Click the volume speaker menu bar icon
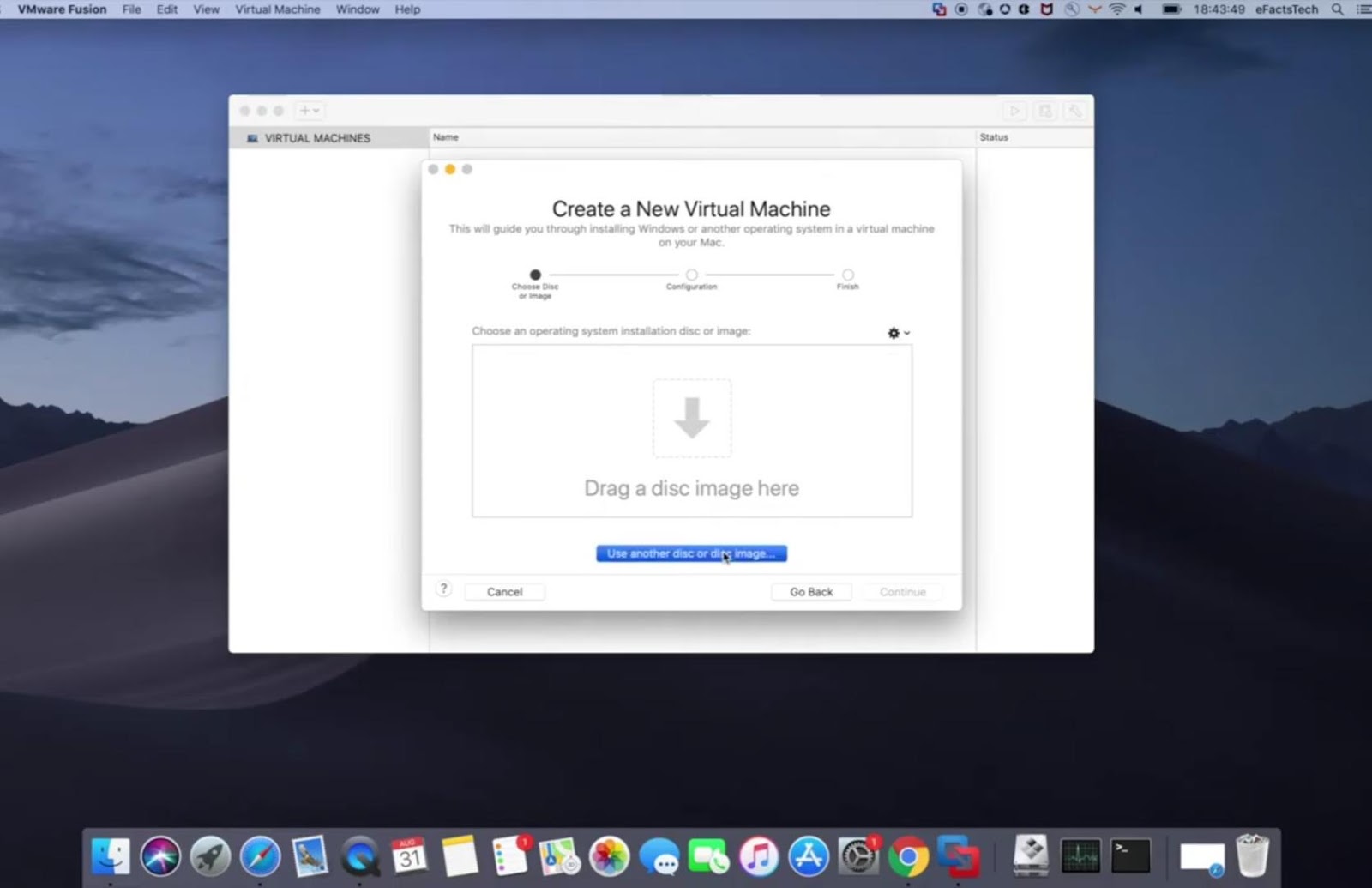 coord(1139,9)
